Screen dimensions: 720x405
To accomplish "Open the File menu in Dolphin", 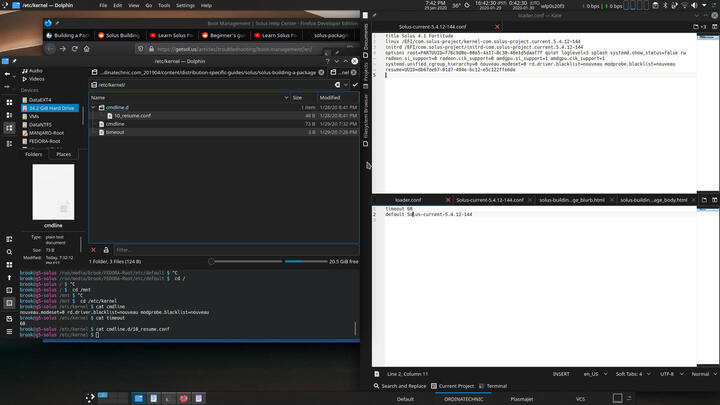I will [x=103, y=6].
